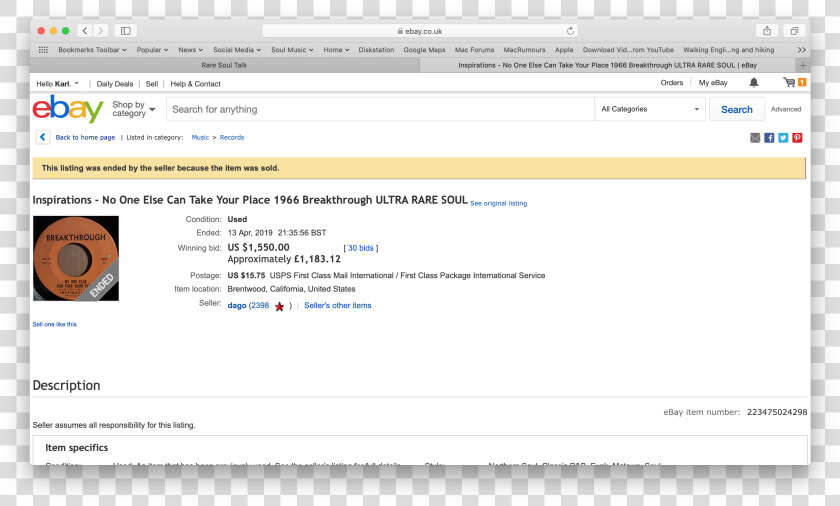This screenshot has width=840, height=506.
Task: Click Back to home page link
Action: click(x=85, y=137)
